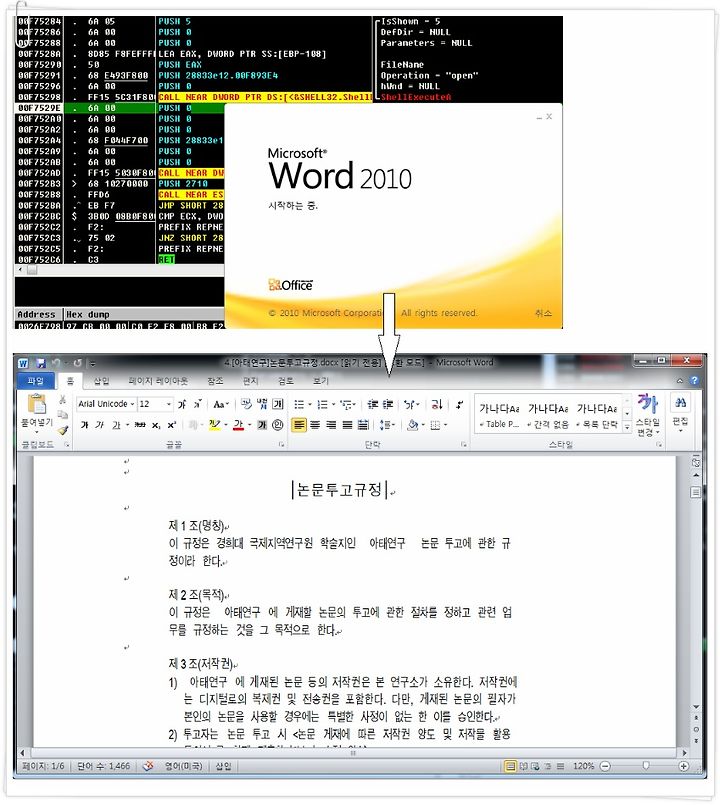Select the Format Painter brush icon
The width and height of the screenshot is (720, 805).
click(x=63, y=430)
